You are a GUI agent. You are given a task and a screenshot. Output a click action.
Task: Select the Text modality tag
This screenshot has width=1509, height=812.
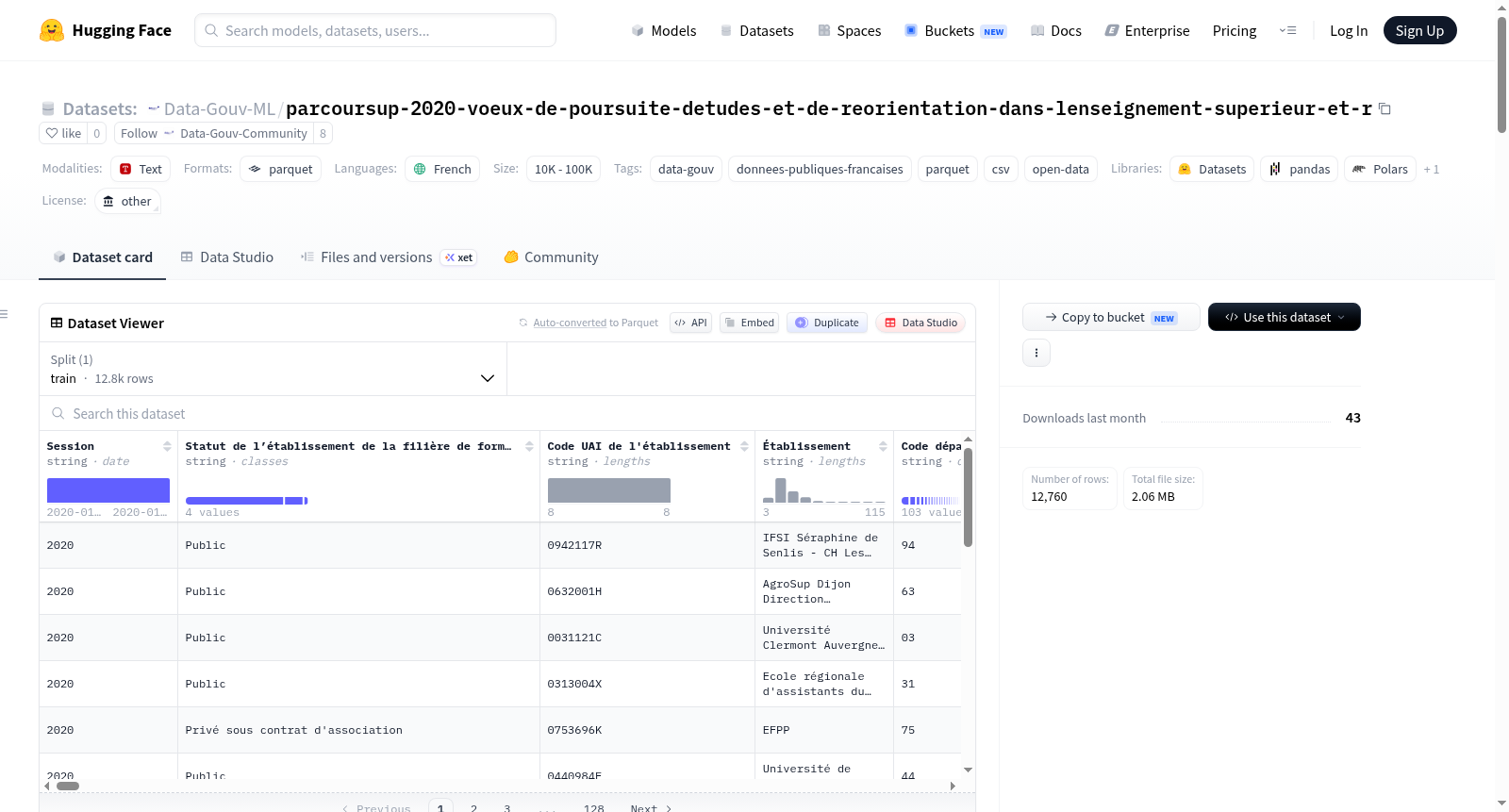141,169
